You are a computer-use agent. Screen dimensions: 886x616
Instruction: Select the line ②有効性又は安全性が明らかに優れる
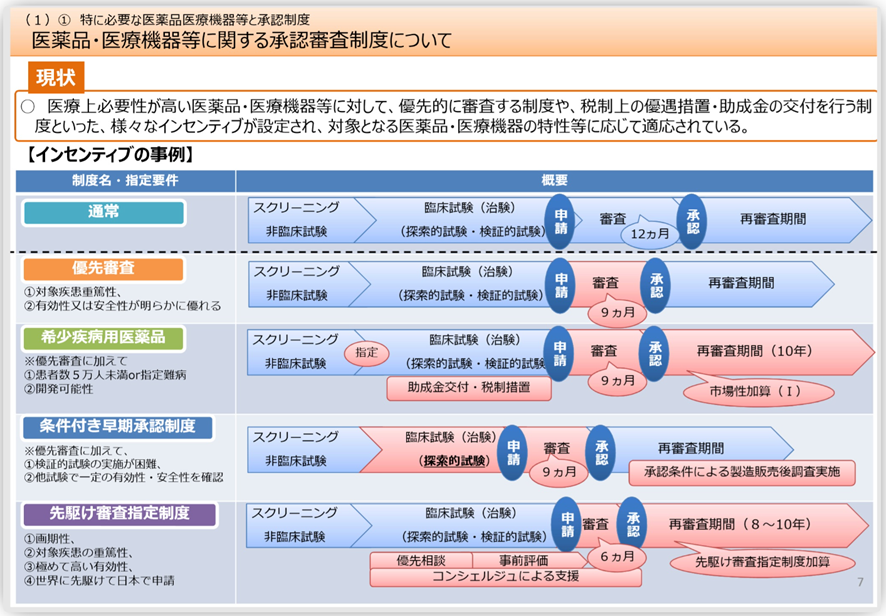123,306
